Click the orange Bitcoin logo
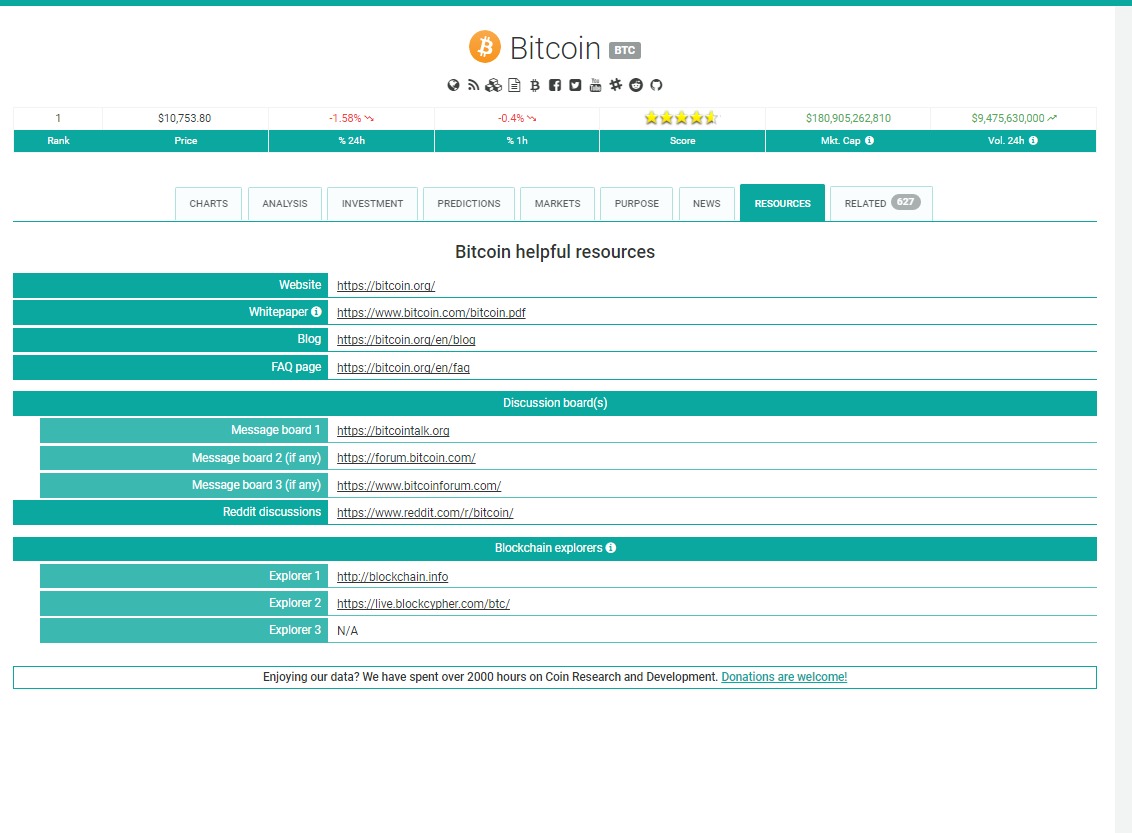This screenshot has height=833, width=1132. tap(485, 47)
